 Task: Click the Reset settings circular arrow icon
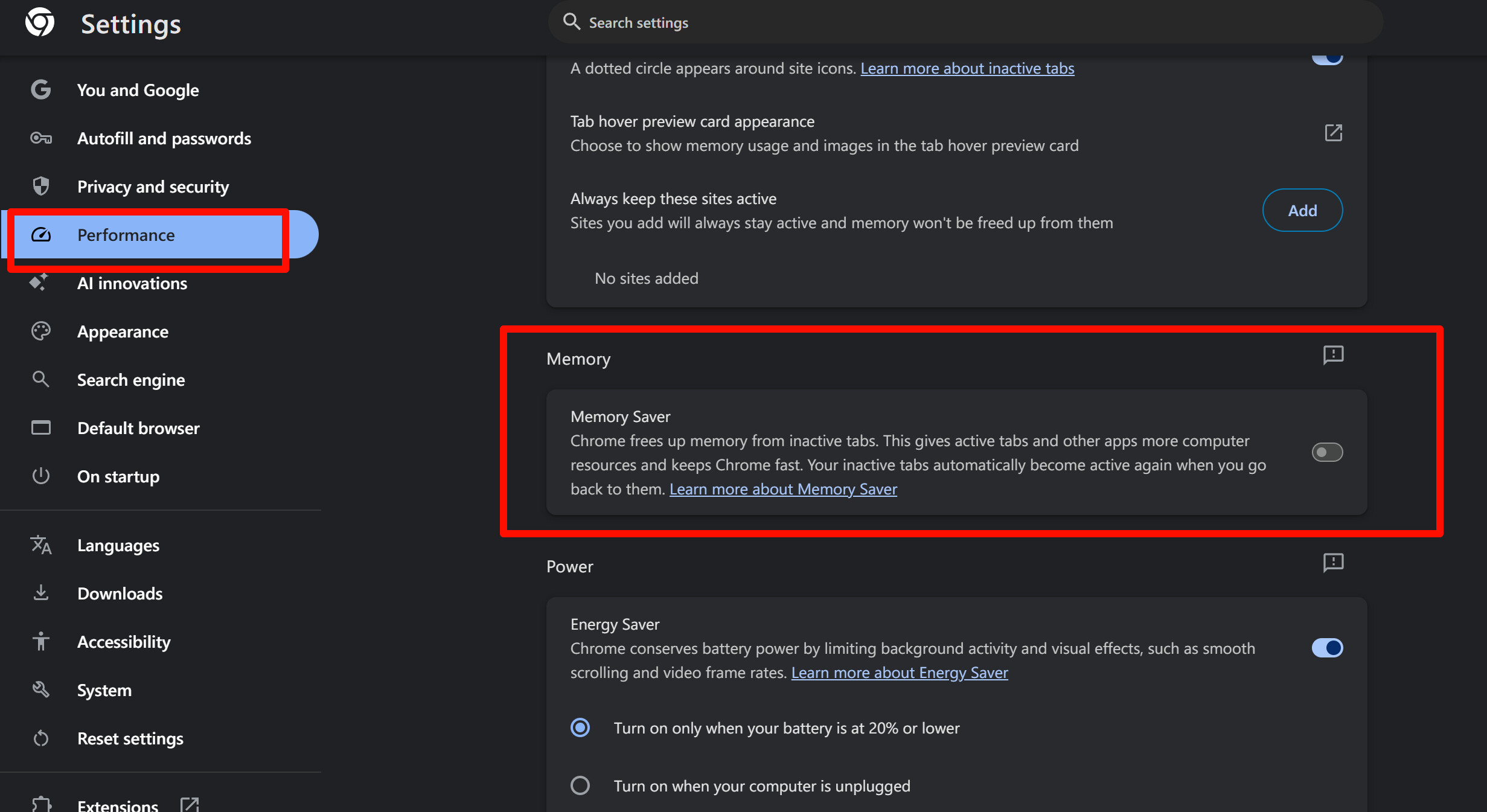pyautogui.click(x=41, y=738)
